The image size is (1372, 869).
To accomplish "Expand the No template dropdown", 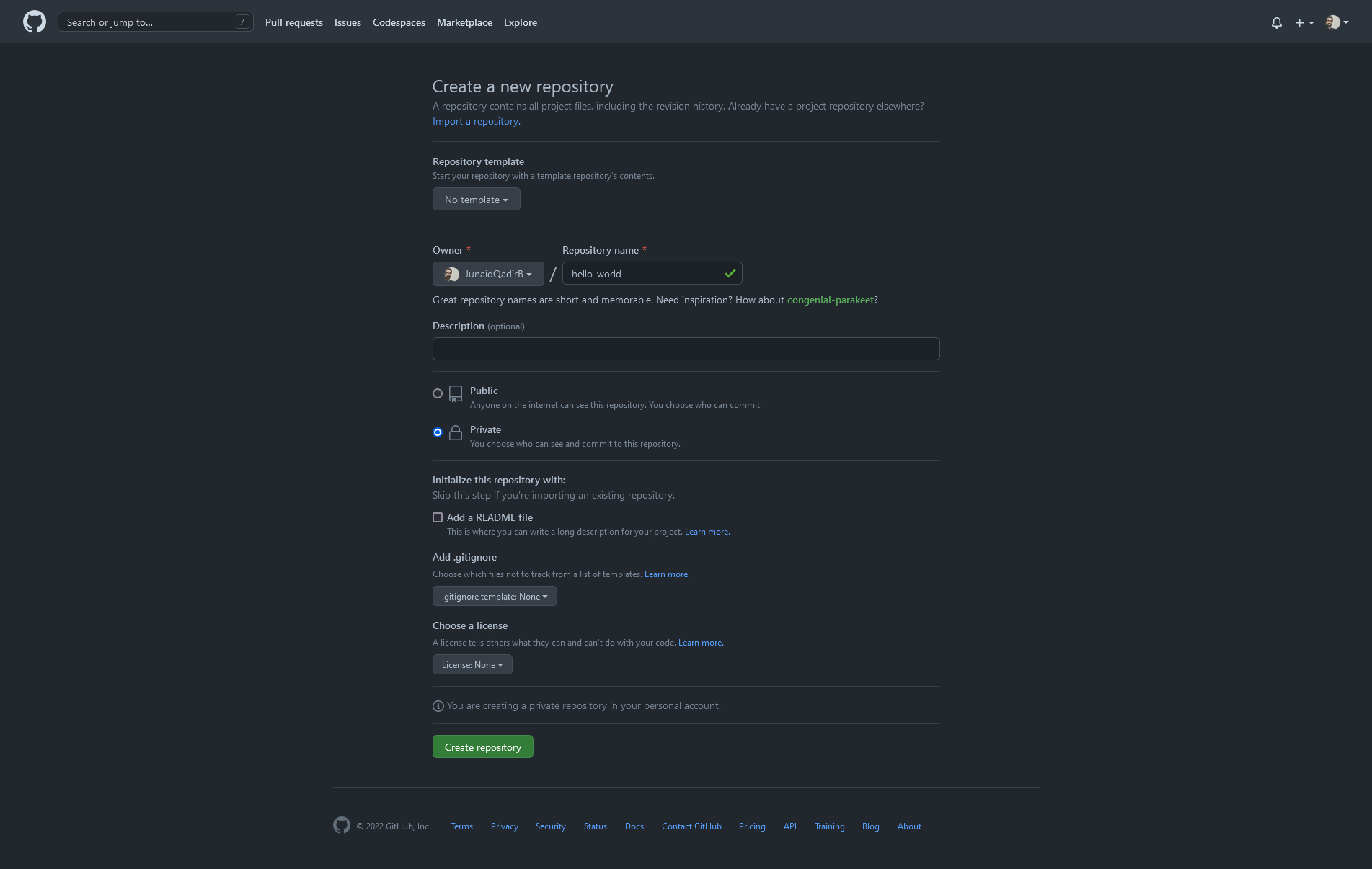I will tap(477, 200).
